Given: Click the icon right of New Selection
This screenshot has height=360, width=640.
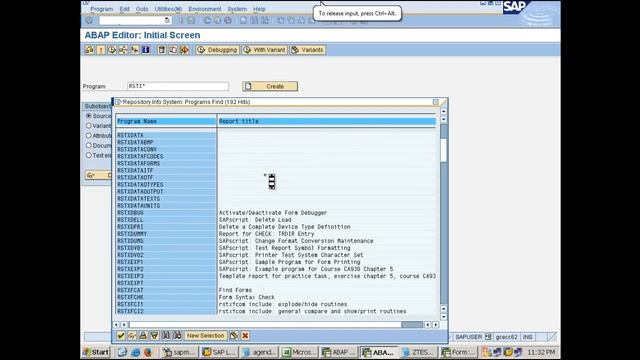Looking at the screenshot, I should coord(233,336).
